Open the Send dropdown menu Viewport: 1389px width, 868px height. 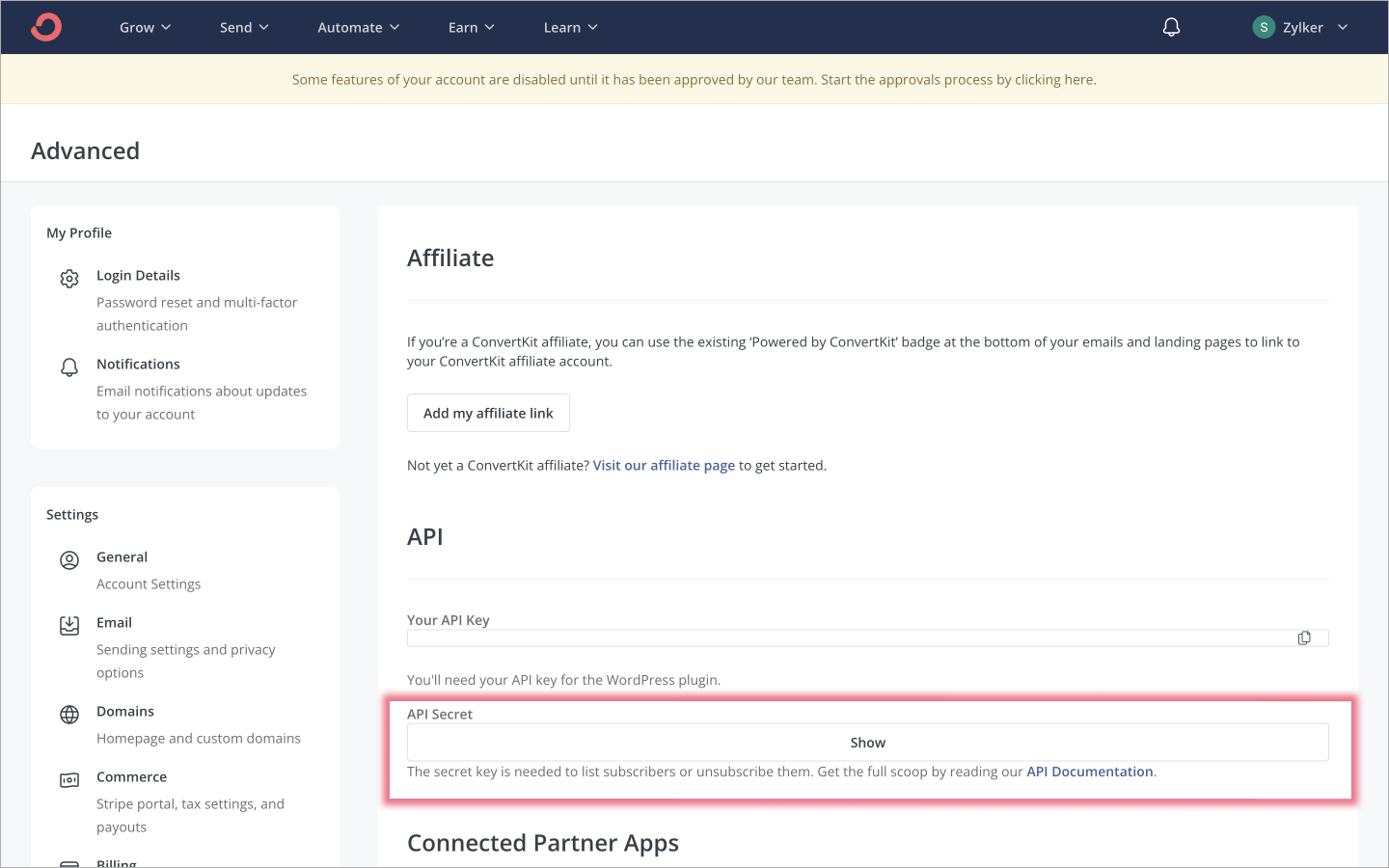pos(244,27)
